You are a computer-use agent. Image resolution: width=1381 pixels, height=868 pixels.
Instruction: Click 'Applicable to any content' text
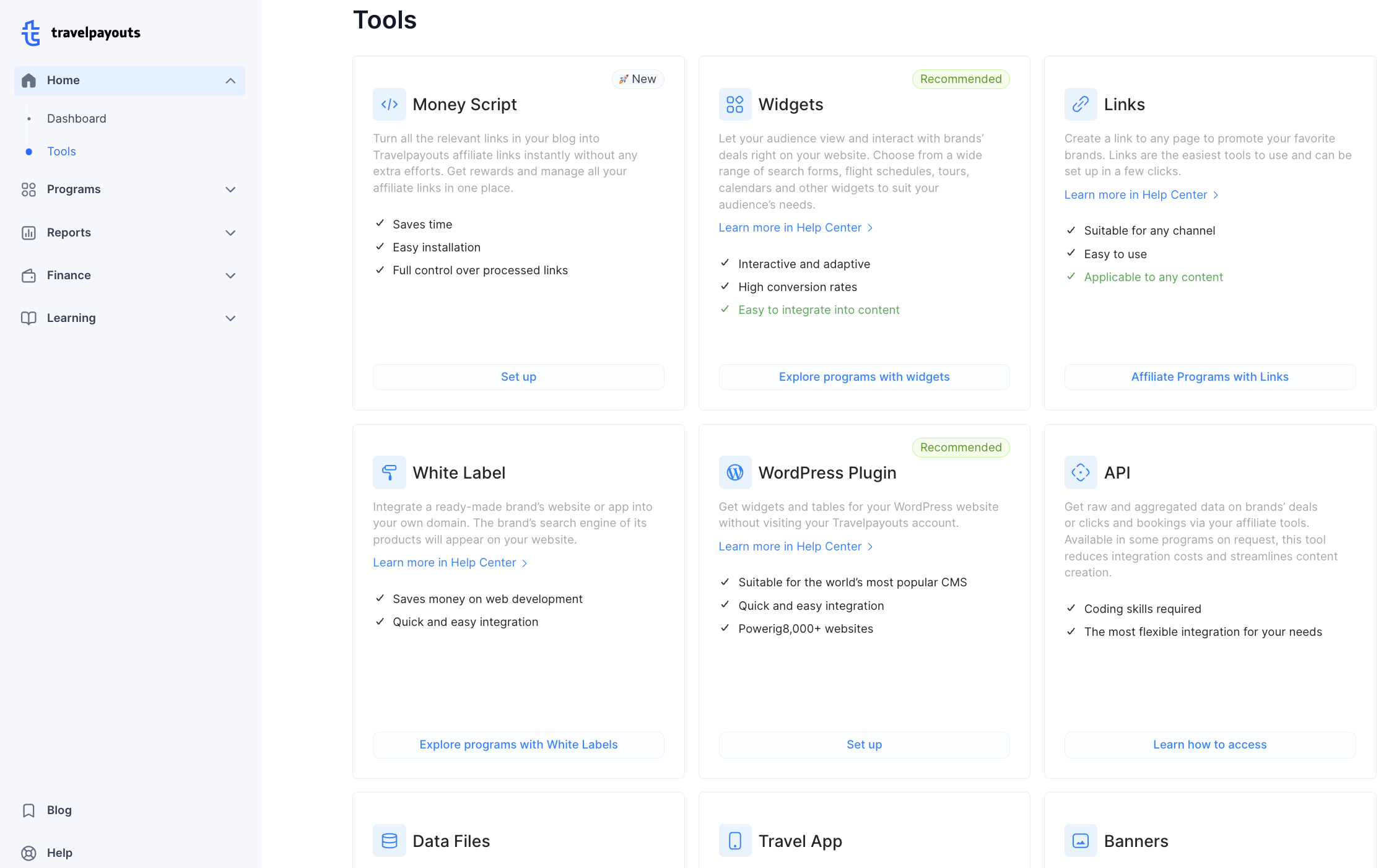[x=1153, y=277]
